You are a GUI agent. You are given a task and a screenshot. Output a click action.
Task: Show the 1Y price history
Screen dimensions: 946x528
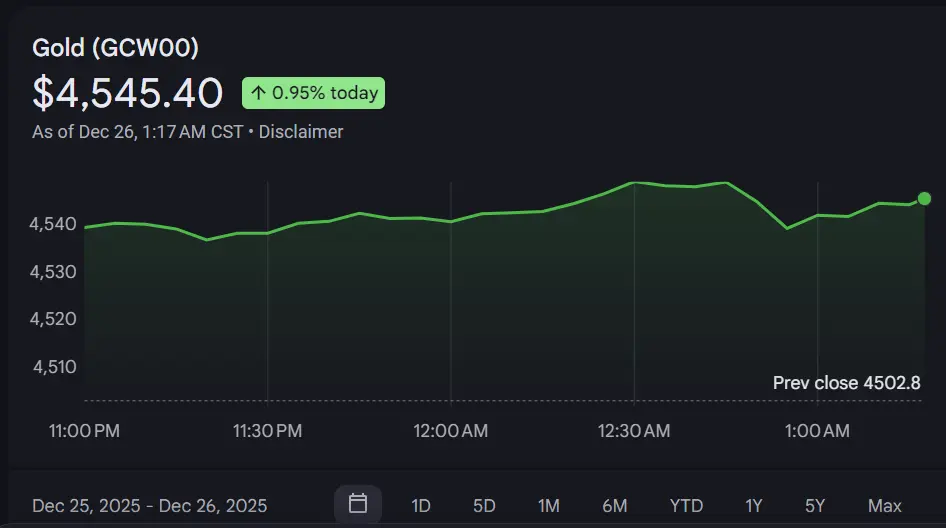tap(753, 506)
